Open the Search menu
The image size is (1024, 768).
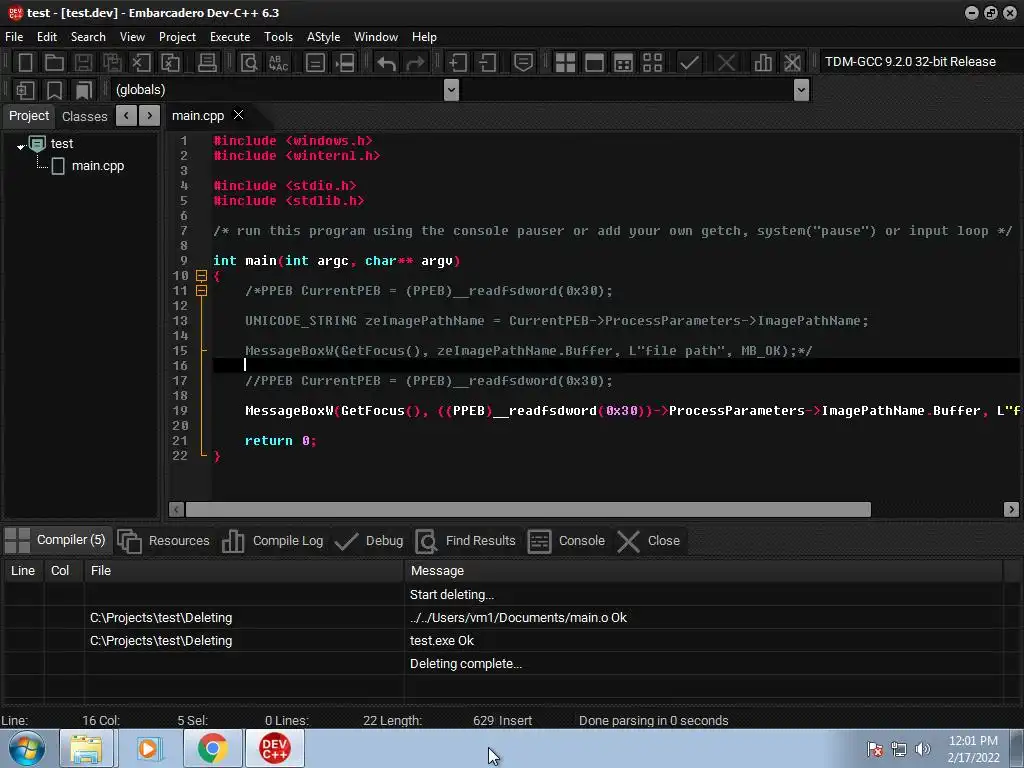click(x=88, y=37)
